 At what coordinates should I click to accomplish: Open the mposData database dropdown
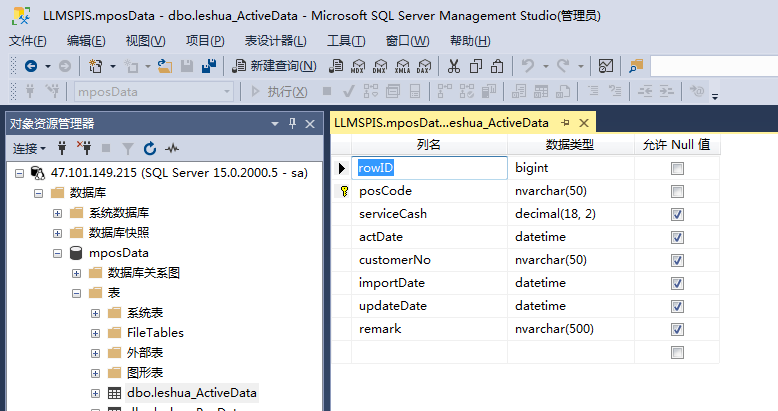(x=227, y=91)
